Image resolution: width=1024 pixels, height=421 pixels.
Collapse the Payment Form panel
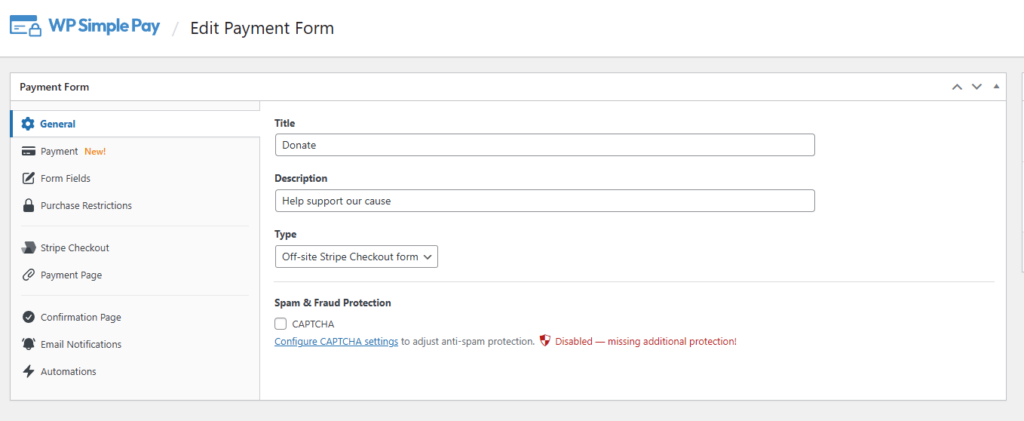tap(996, 87)
